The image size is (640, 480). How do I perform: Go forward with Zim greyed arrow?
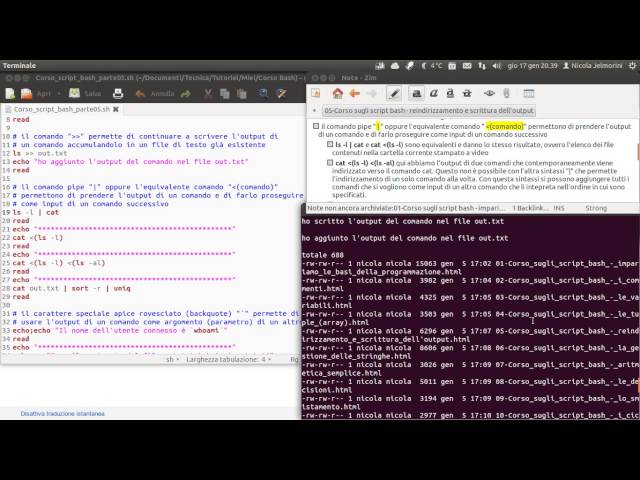(x=372, y=93)
